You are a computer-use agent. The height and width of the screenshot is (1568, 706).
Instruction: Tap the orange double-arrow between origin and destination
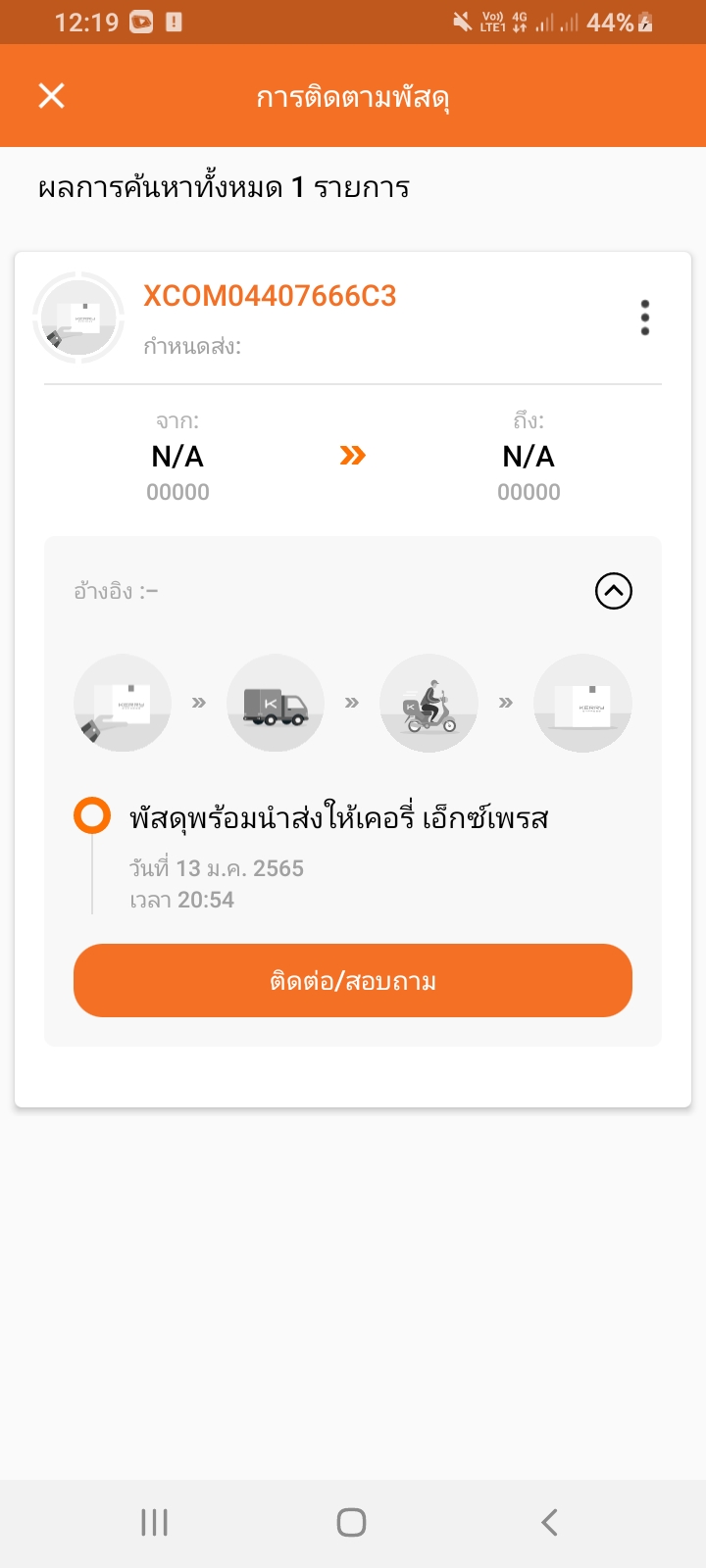[x=352, y=455]
